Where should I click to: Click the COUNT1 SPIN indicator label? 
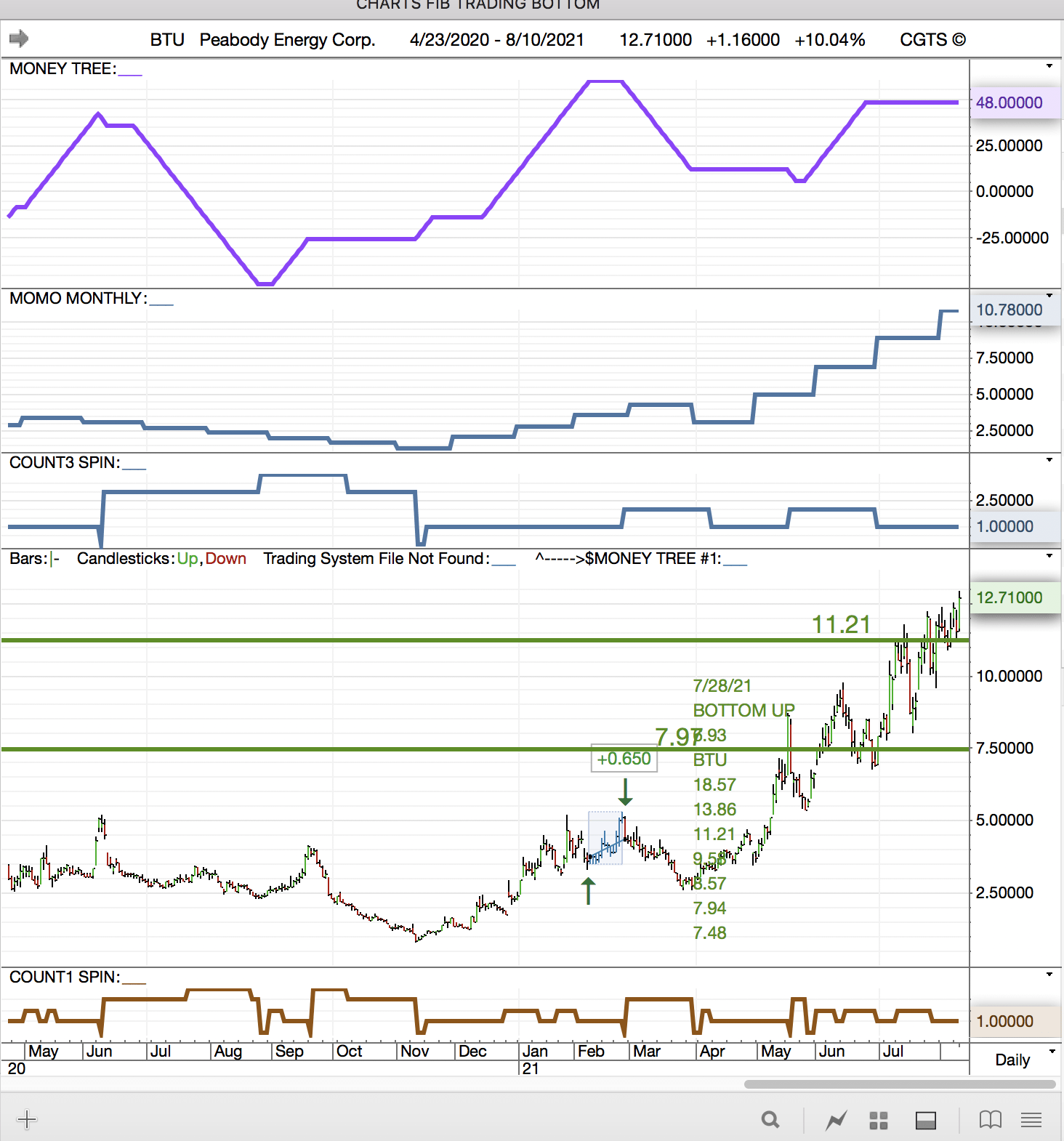(x=65, y=977)
